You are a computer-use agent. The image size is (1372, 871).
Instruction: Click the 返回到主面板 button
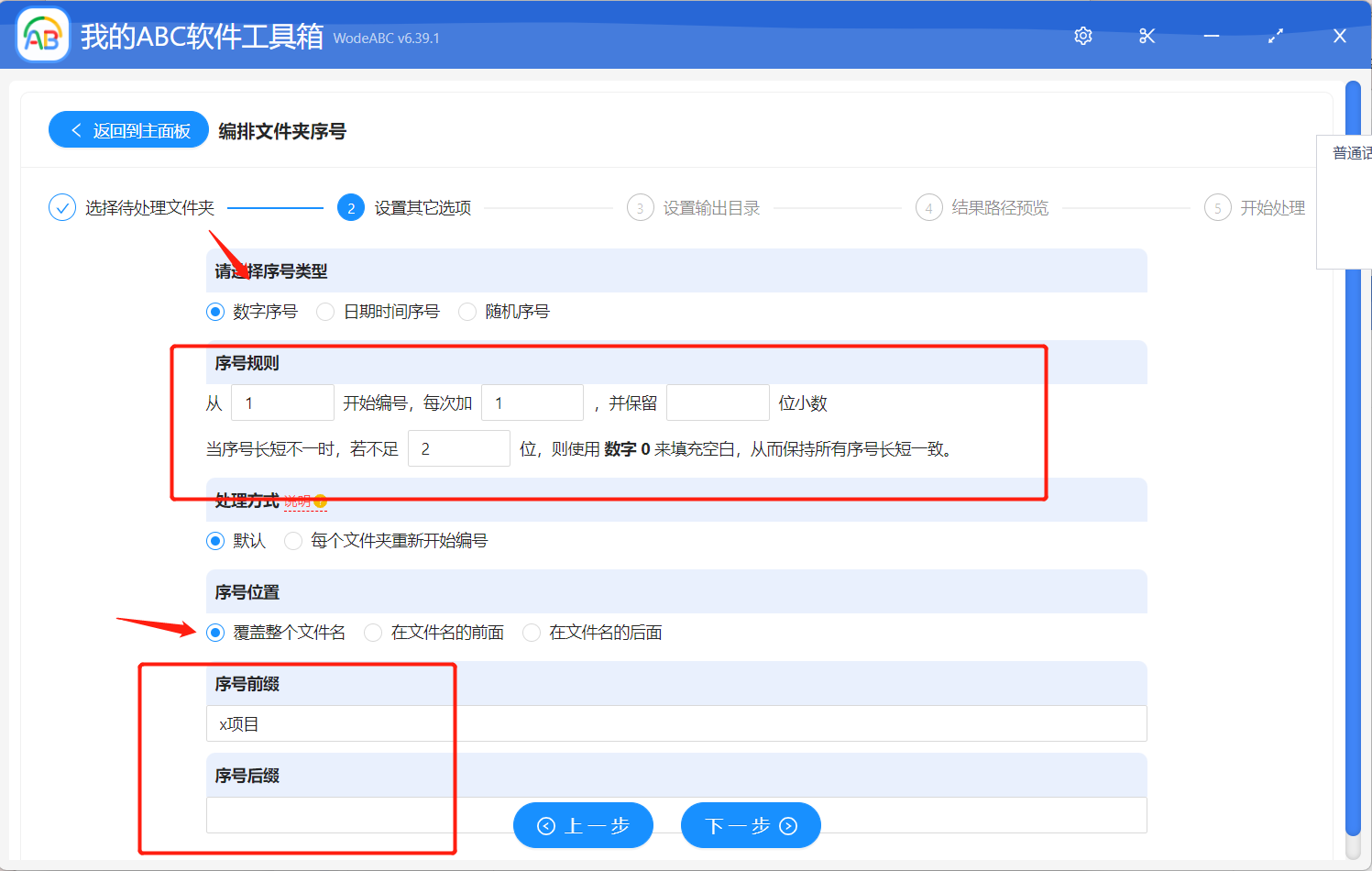(127, 129)
